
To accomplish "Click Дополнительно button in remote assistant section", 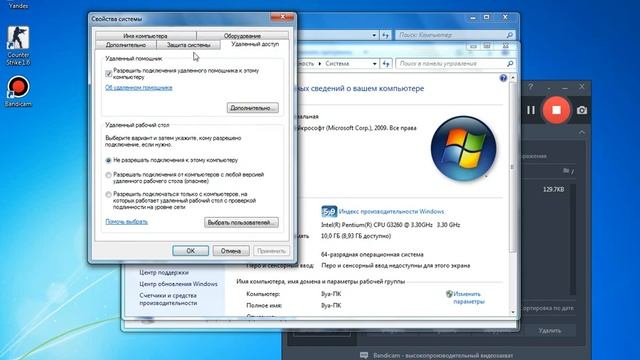I will (x=253, y=108).
